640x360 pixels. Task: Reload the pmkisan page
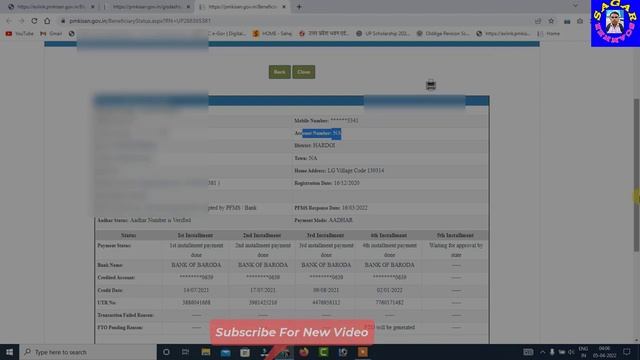34,21
